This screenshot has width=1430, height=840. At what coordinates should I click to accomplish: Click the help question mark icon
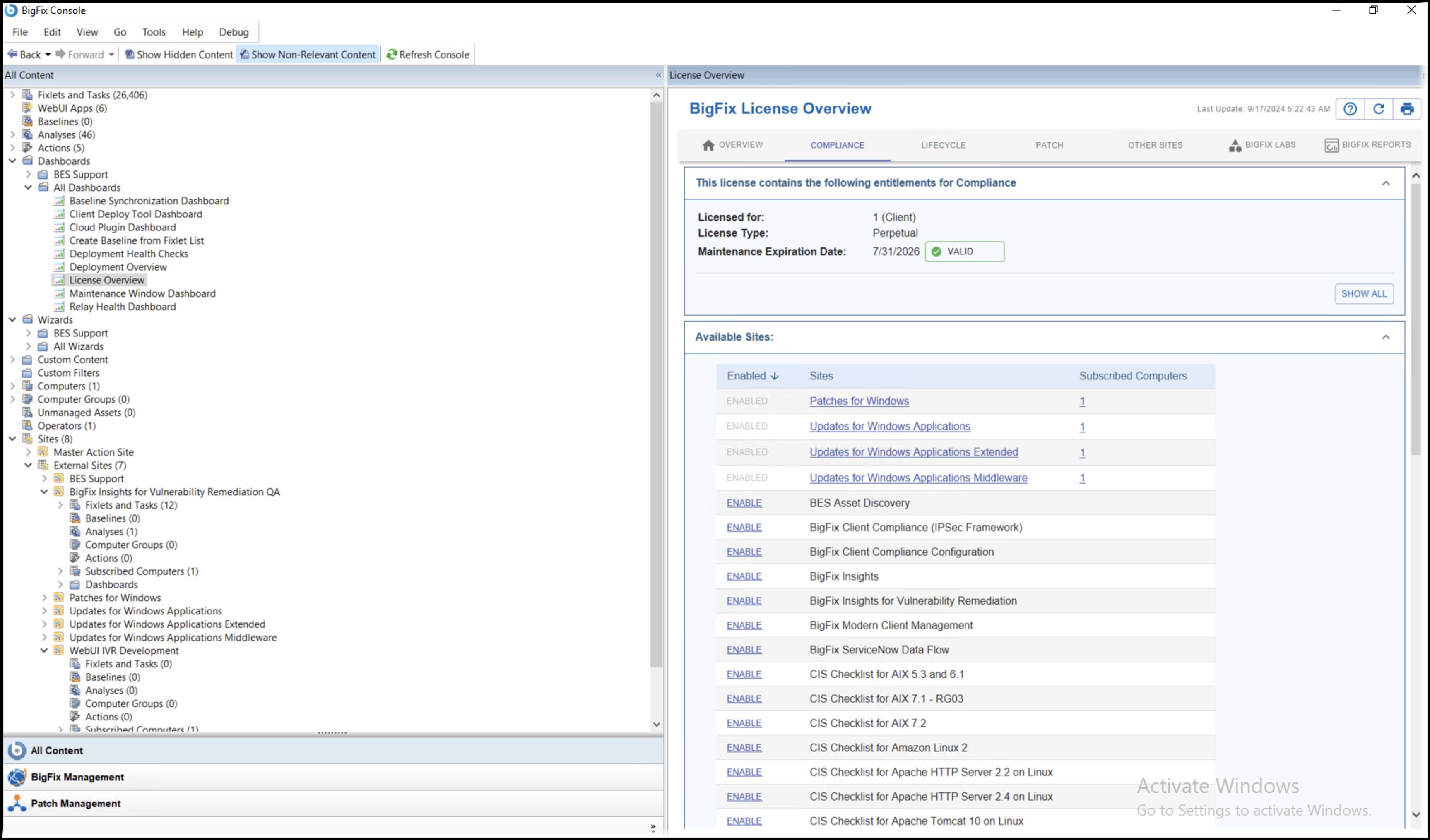[x=1349, y=109]
